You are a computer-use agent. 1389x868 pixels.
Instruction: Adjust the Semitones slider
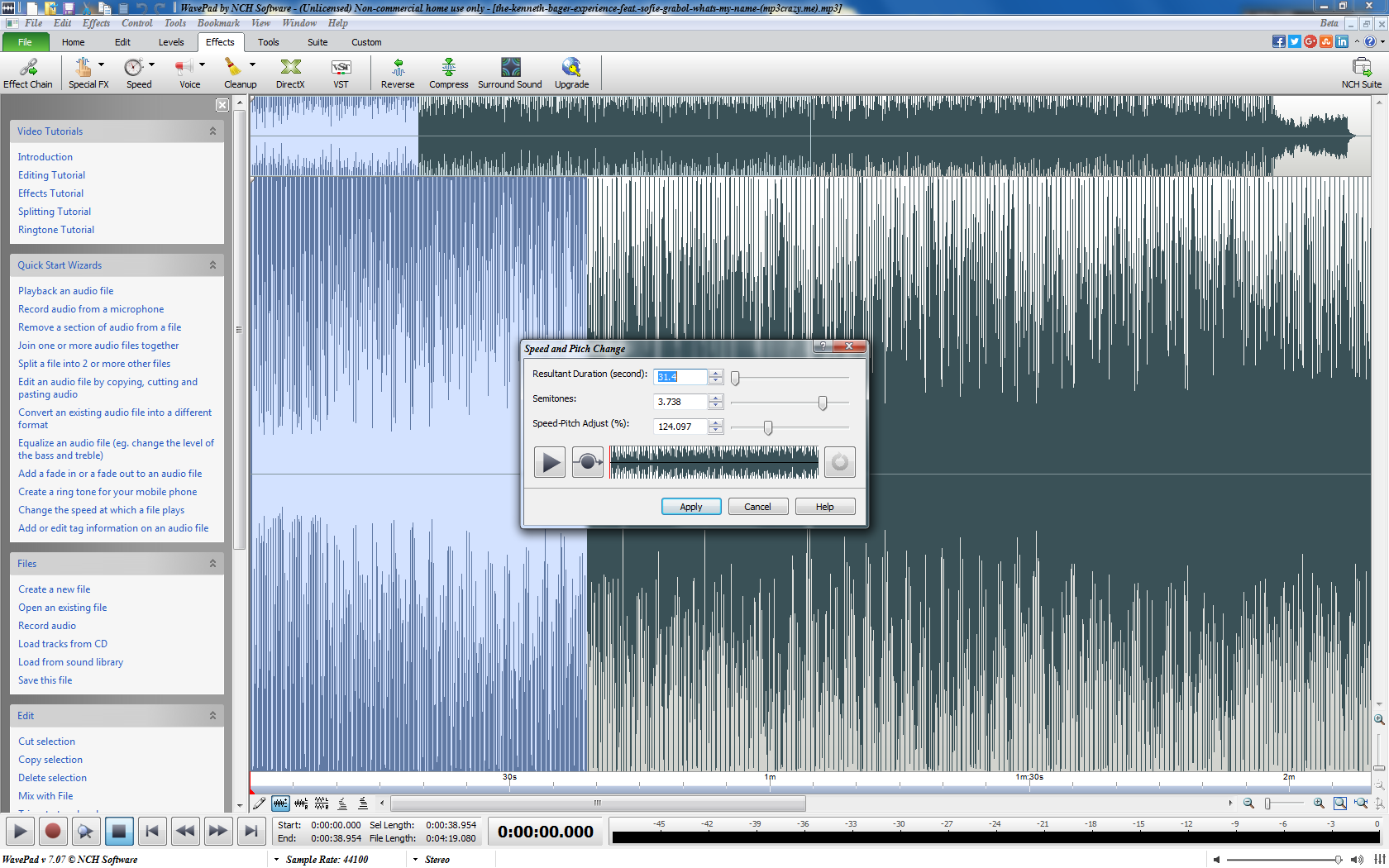(823, 403)
